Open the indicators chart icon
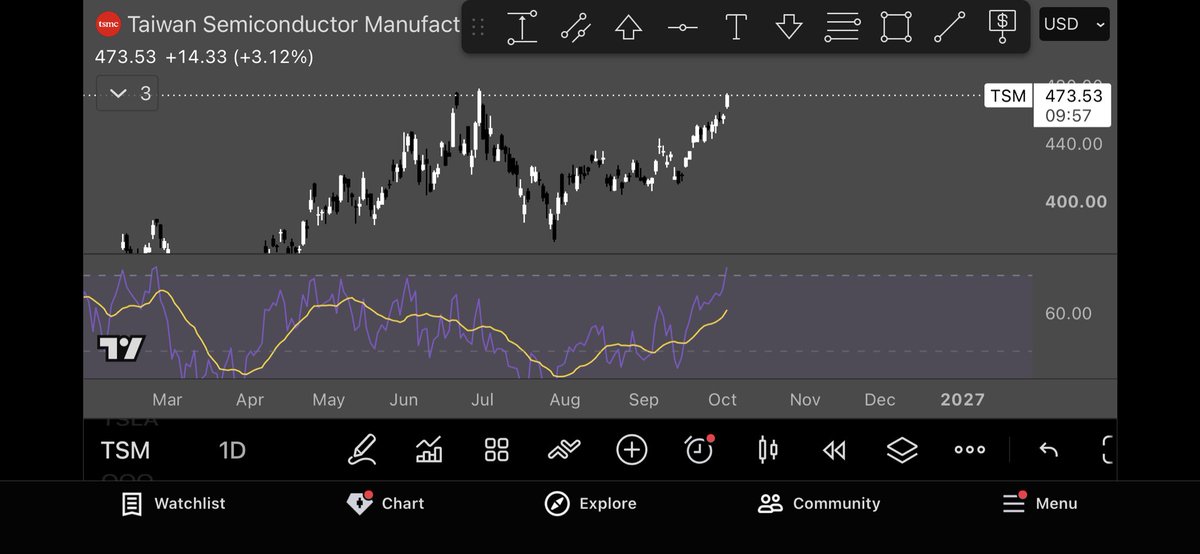Screen dimensions: 1200x554 pos(429,451)
